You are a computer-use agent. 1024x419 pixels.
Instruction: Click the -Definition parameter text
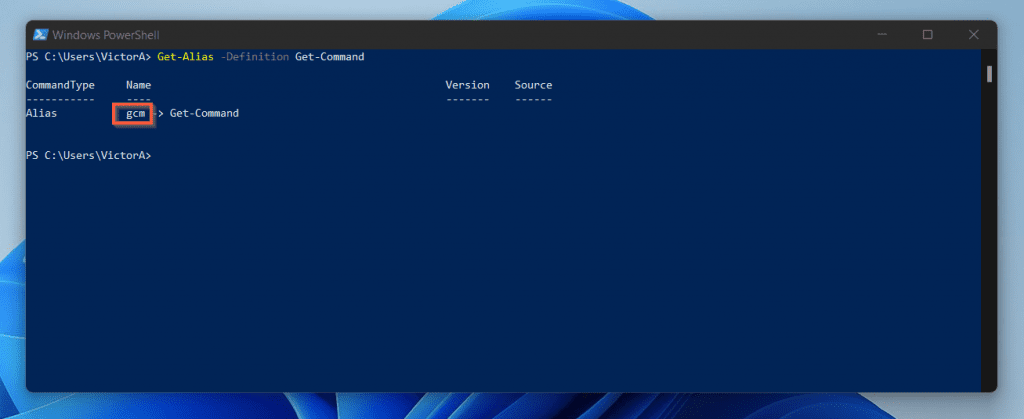point(255,57)
